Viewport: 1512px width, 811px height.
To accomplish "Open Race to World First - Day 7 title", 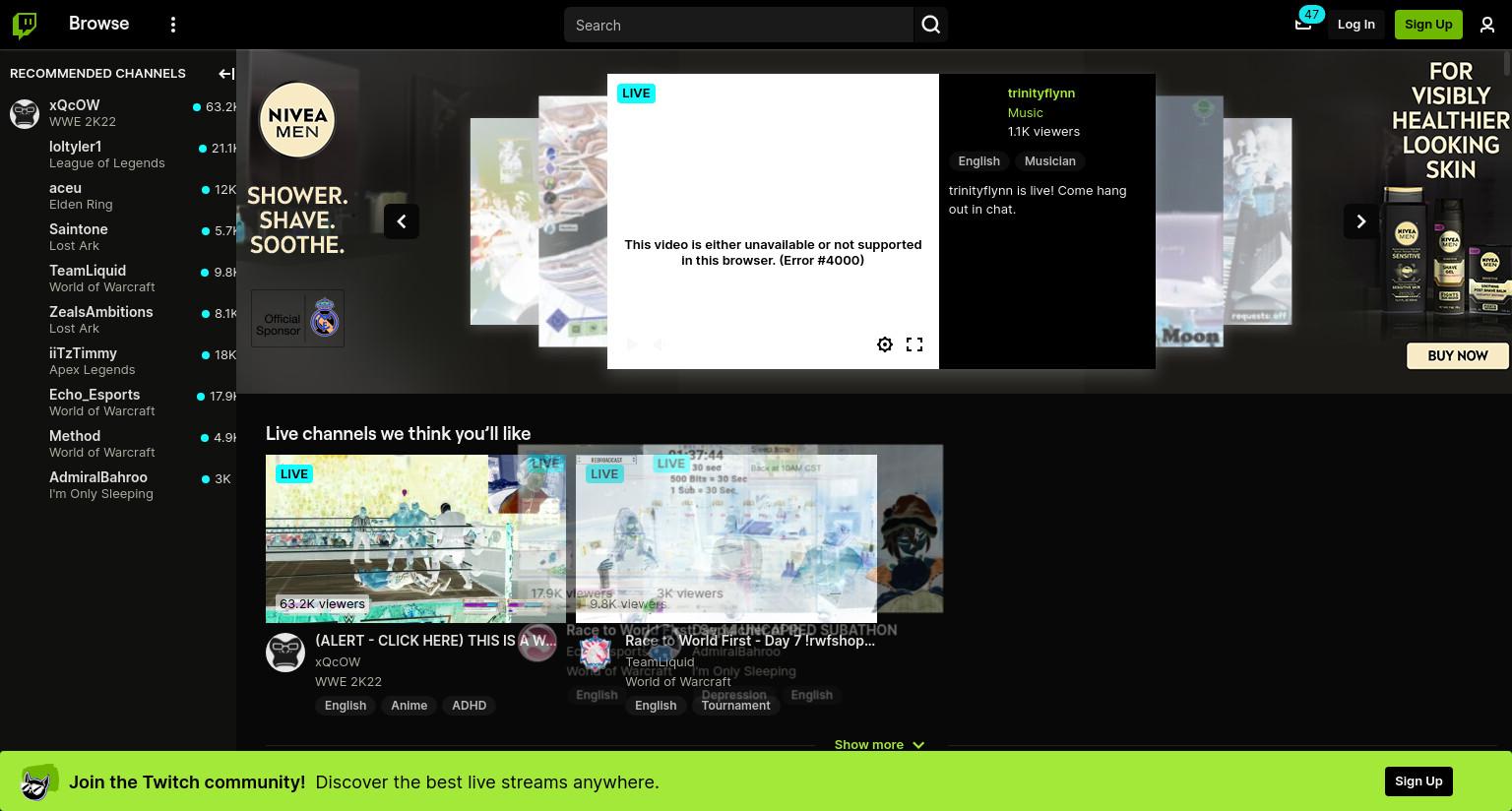I will point(750,641).
